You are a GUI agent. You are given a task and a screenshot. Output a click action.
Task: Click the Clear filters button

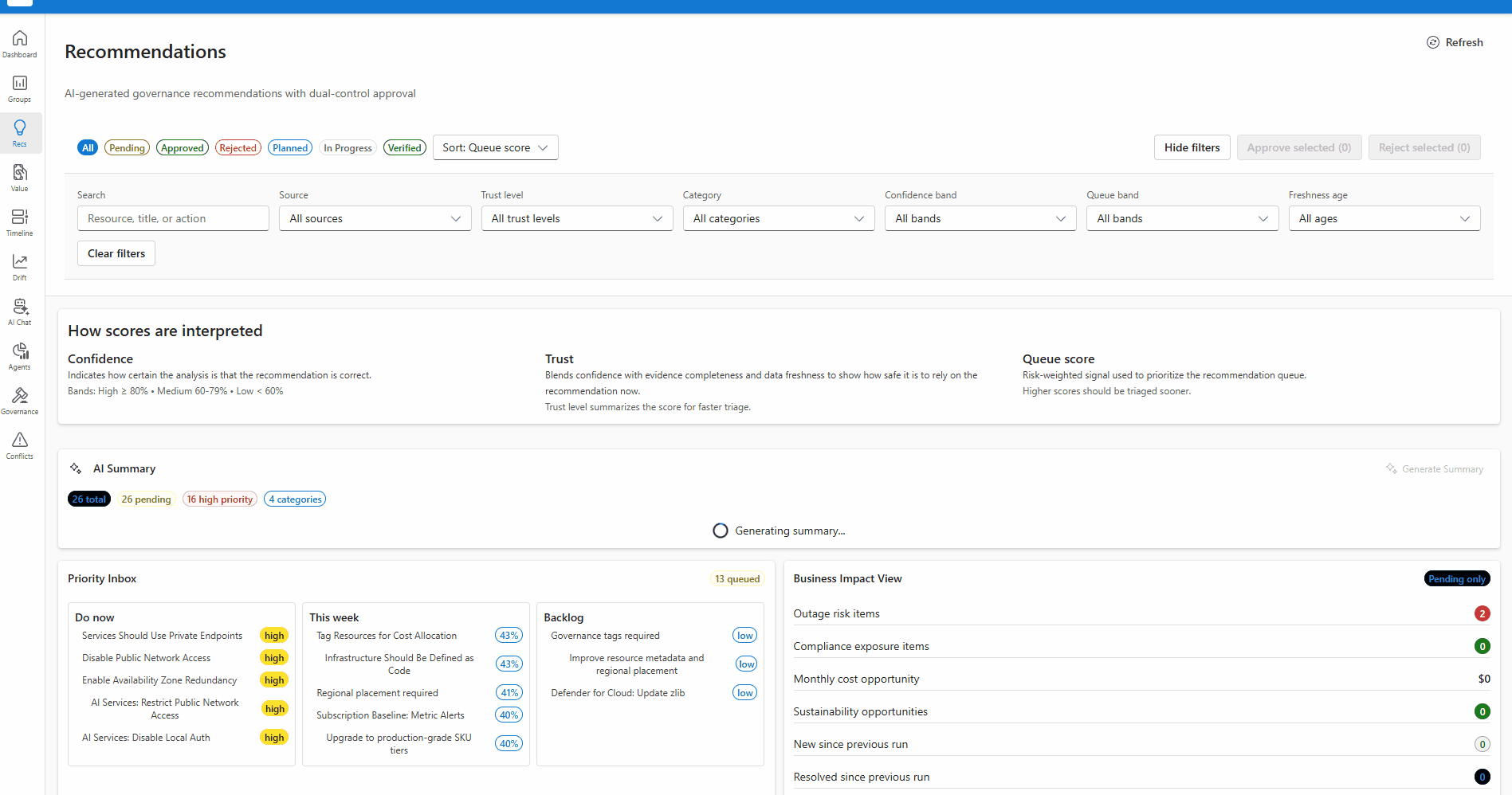point(116,253)
